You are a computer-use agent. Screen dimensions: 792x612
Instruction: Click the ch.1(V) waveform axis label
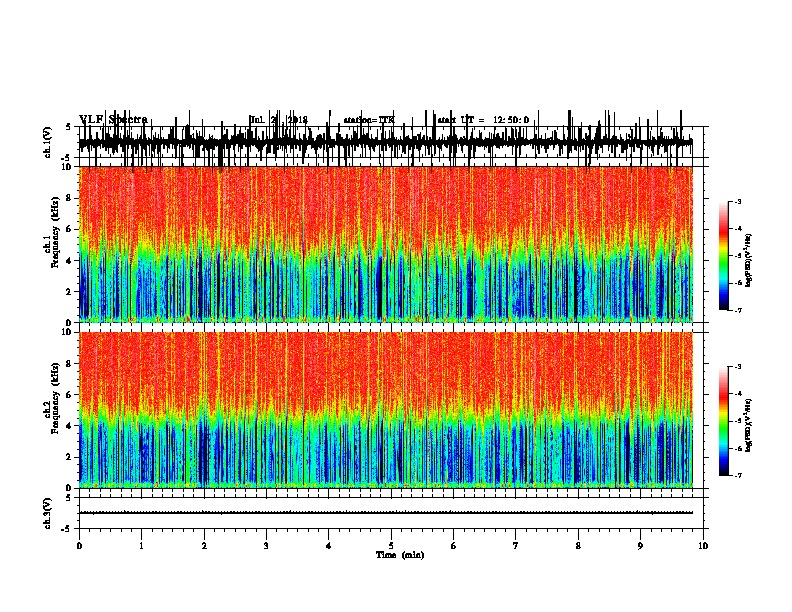pos(48,142)
